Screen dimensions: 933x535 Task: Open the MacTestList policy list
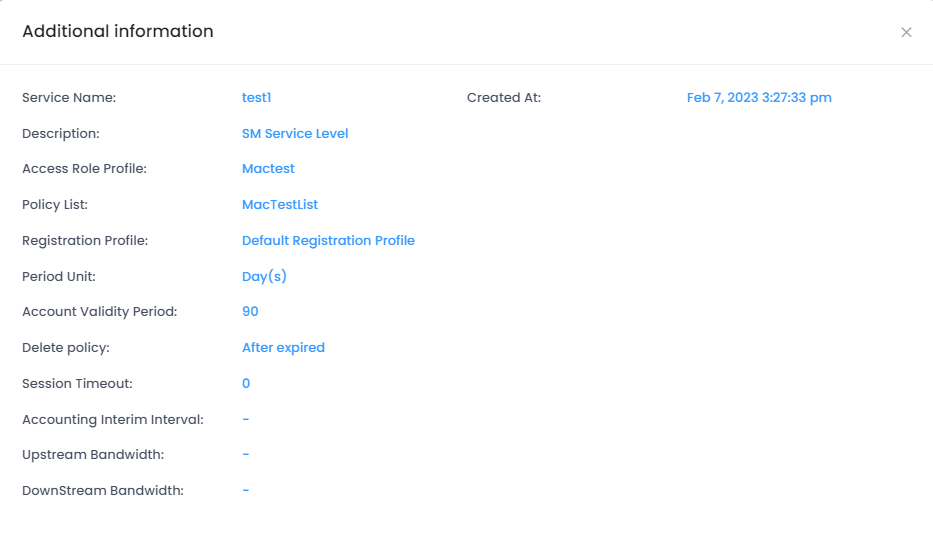click(x=280, y=205)
